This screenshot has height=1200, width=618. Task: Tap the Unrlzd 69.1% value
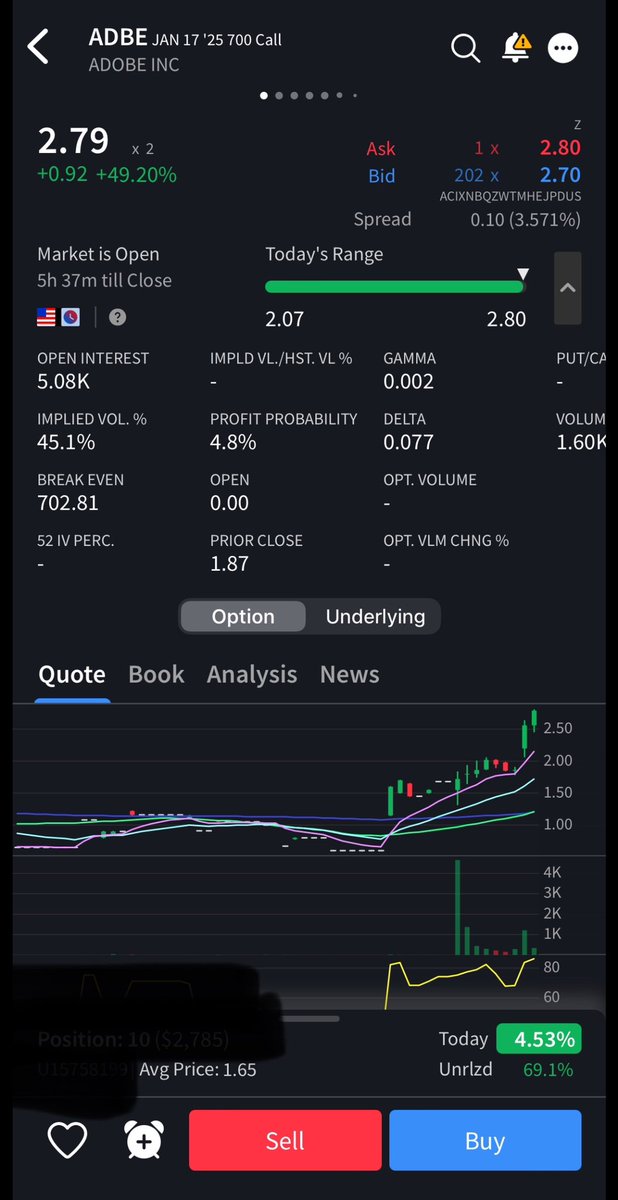[548, 1069]
